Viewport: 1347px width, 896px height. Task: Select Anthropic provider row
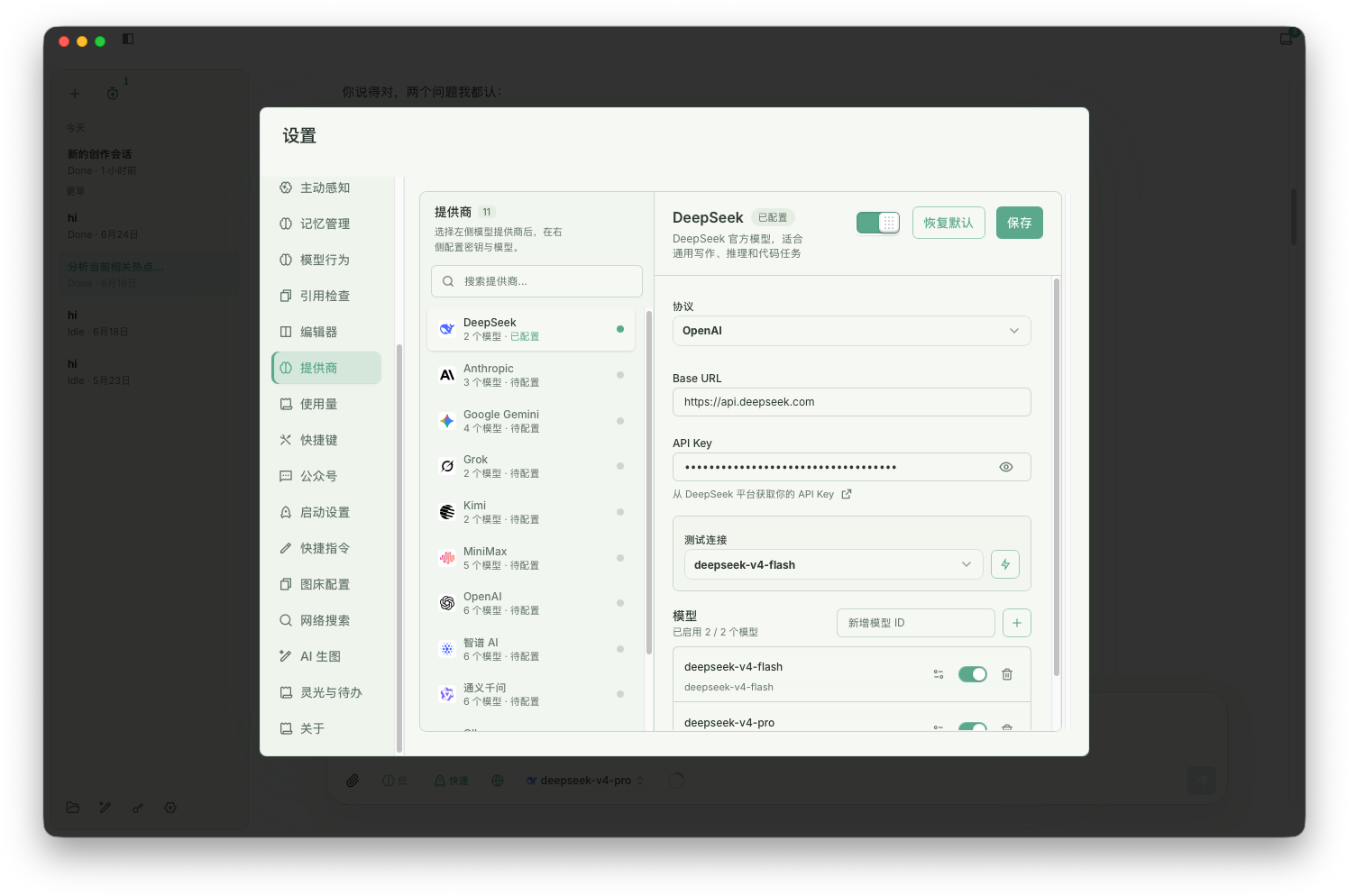point(531,375)
